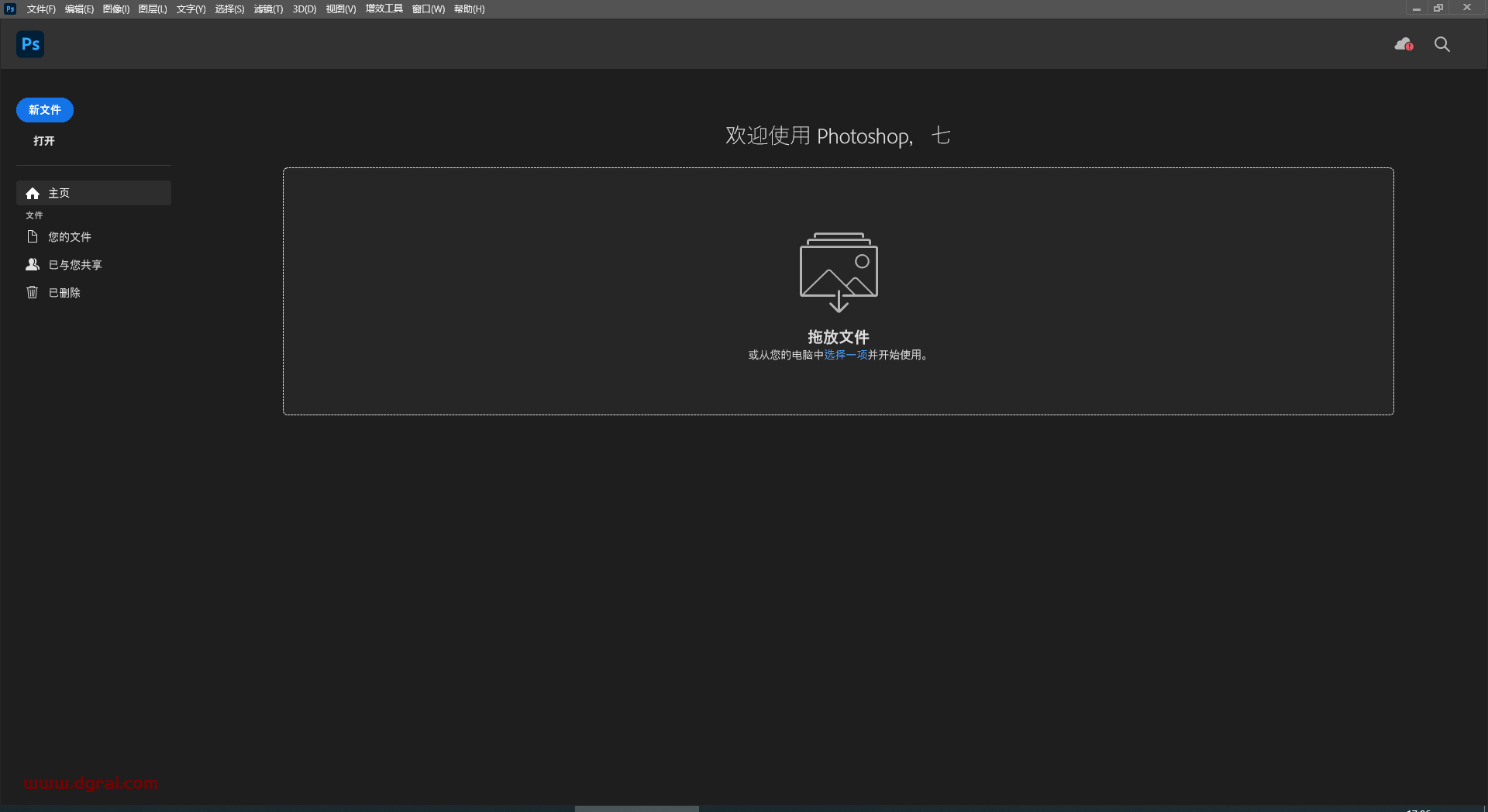This screenshot has height=812, width=1488.
Task: Open the 视图(V) menu
Action: click(x=341, y=9)
